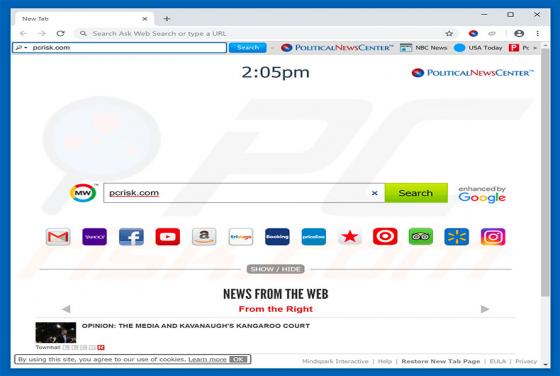Close the New Tab tab
The width and height of the screenshot is (560, 376).
tap(145, 19)
